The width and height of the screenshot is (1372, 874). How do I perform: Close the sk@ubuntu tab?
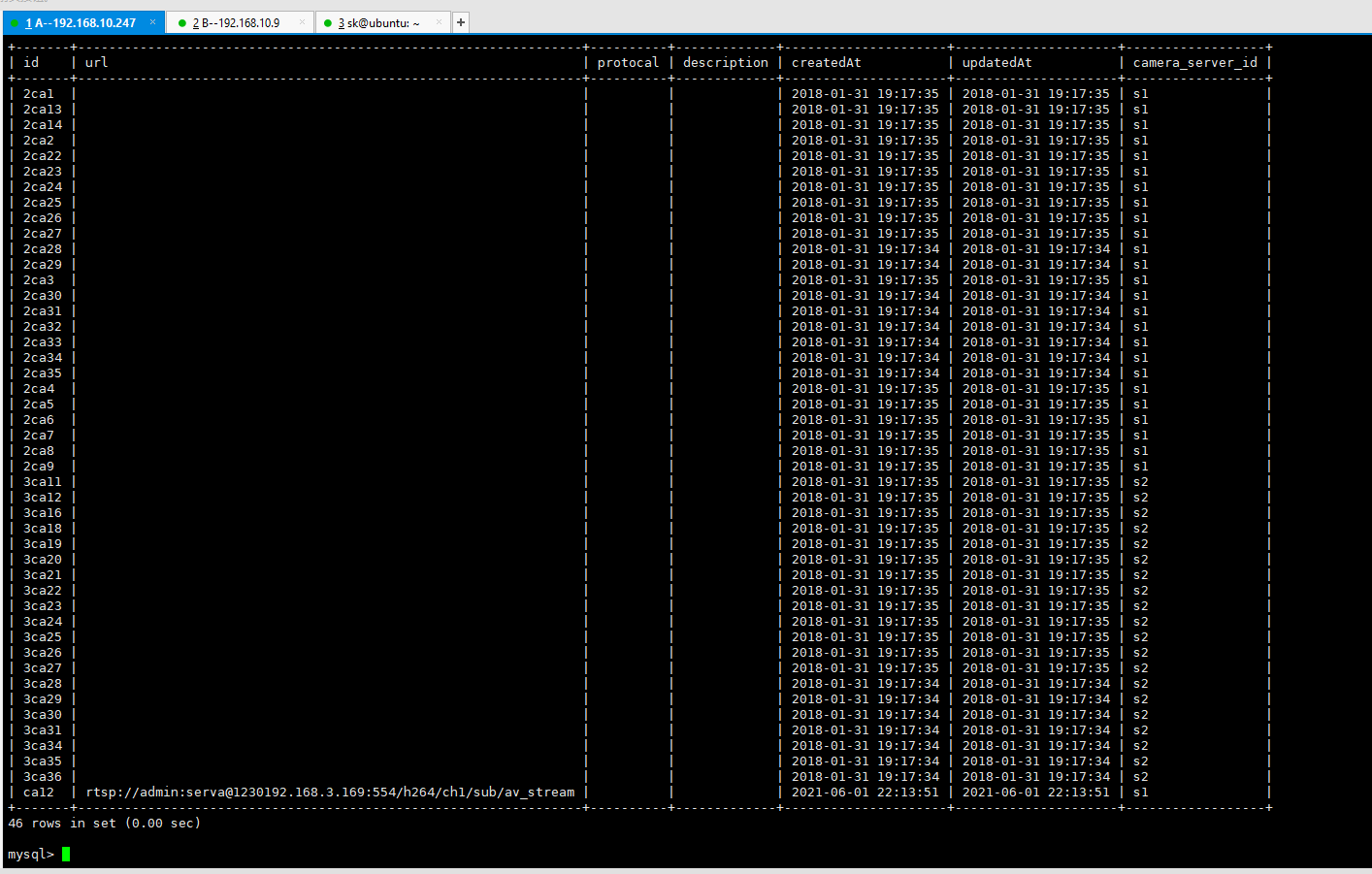point(439,21)
